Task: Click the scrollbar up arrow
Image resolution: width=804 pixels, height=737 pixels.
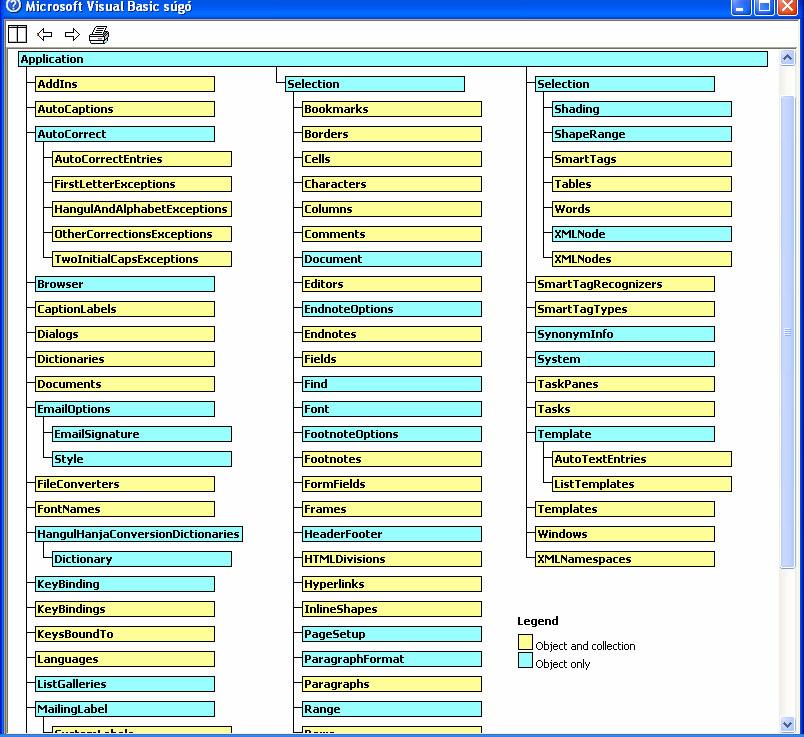Action: [x=788, y=57]
